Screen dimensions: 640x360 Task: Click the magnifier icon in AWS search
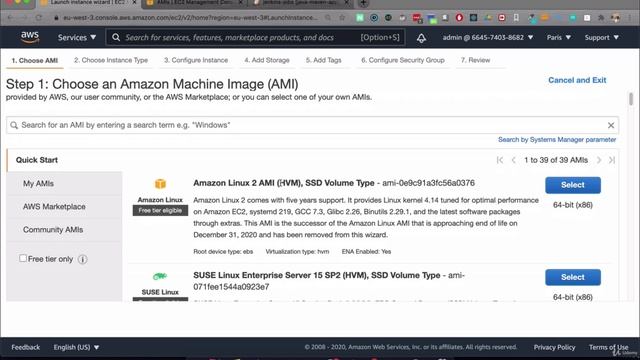[x=116, y=37]
